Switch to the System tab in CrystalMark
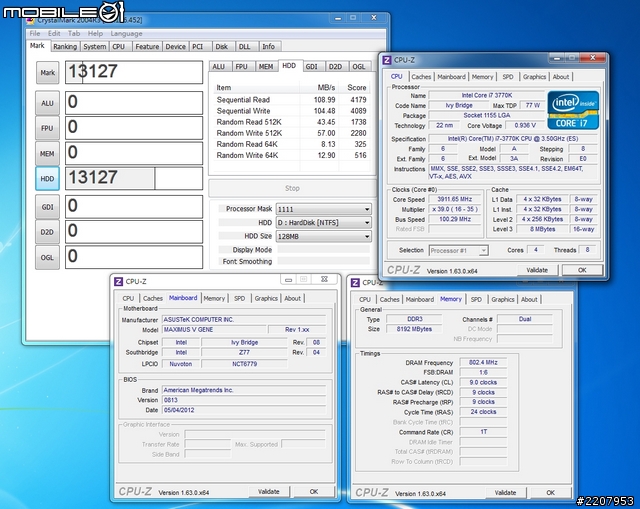The width and height of the screenshot is (640, 509). click(x=95, y=47)
